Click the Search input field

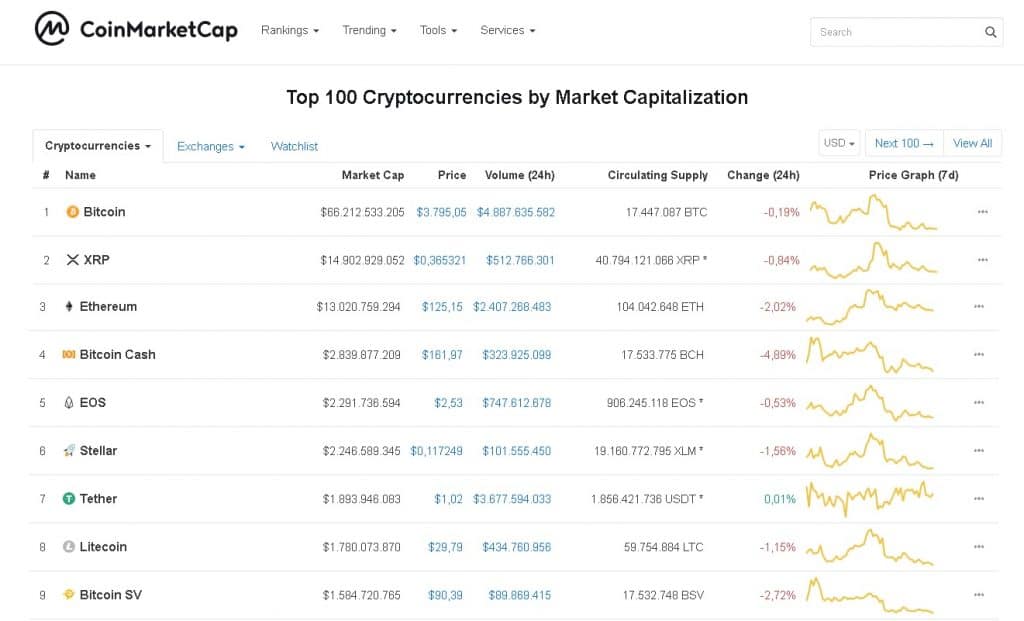[895, 32]
